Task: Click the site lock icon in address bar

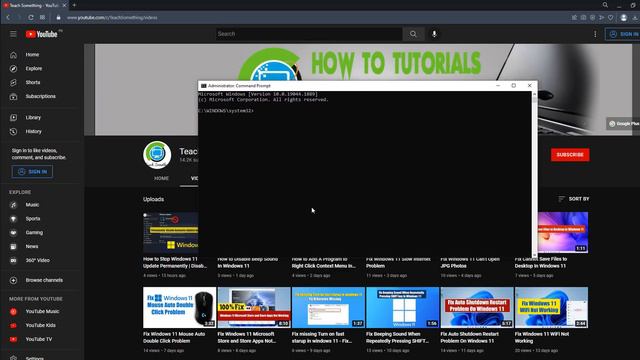Action: pyautogui.click(x=58, y=18)
